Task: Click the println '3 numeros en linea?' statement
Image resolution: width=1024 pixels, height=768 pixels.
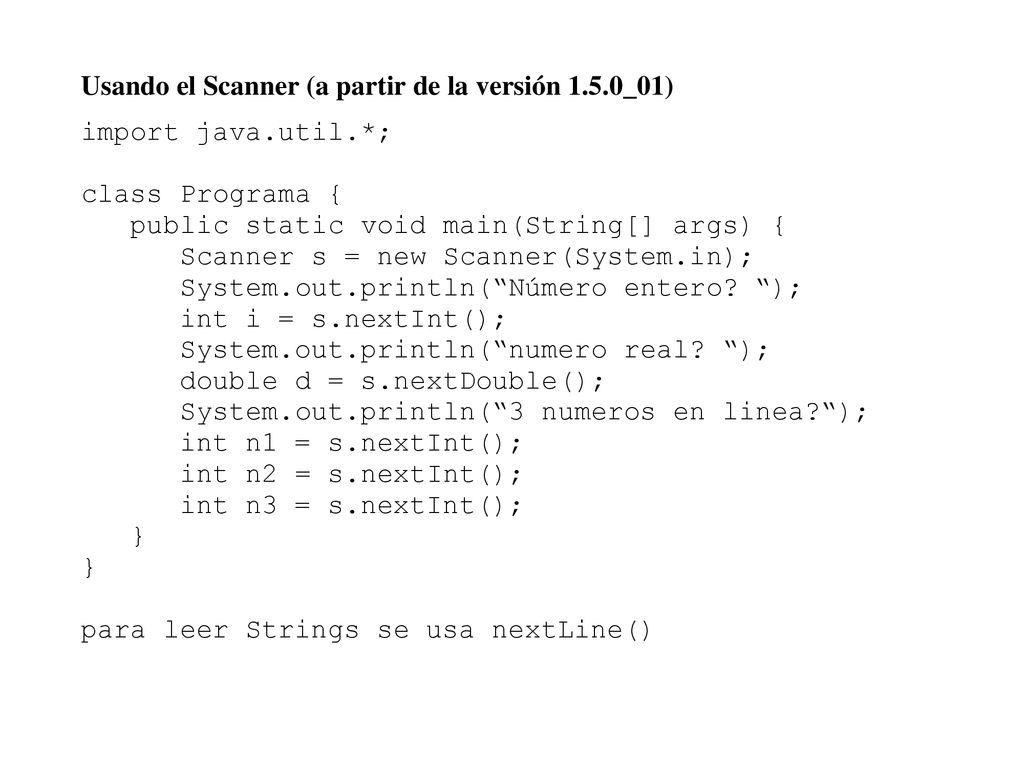Action: point(524,413)
